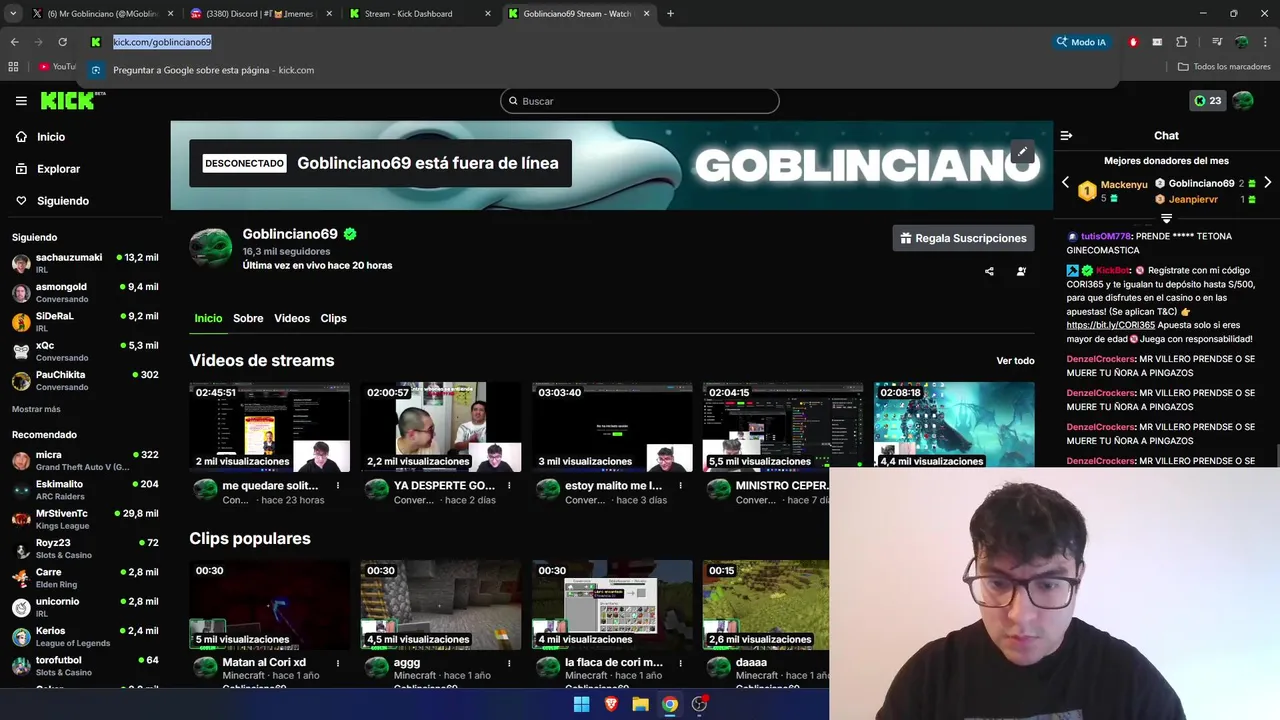Open asmongold channel in sidebar
Image resolution: width=1280 pixels, height=720 pixels.
click(85, 292)
